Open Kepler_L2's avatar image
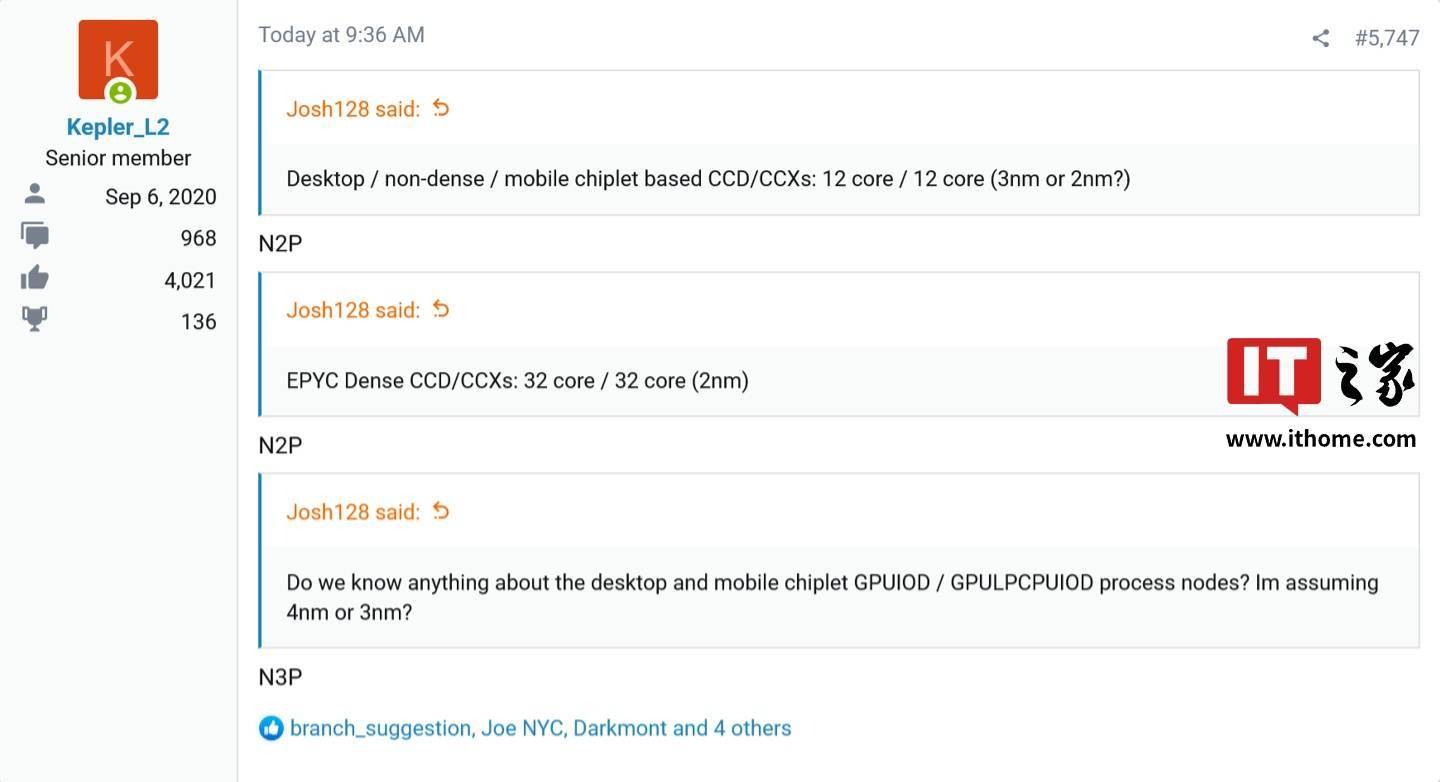The image size is (1440, 782). (118, 59)
